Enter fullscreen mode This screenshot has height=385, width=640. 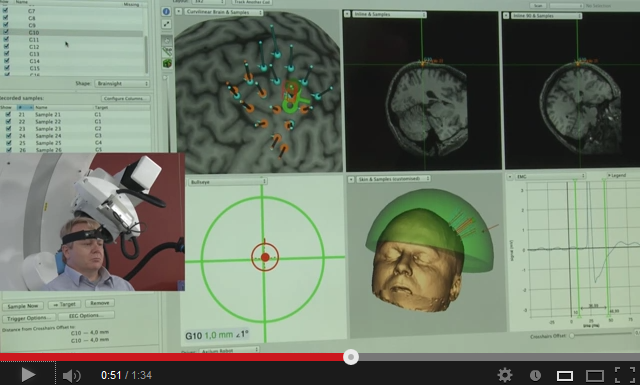point(624,375)
